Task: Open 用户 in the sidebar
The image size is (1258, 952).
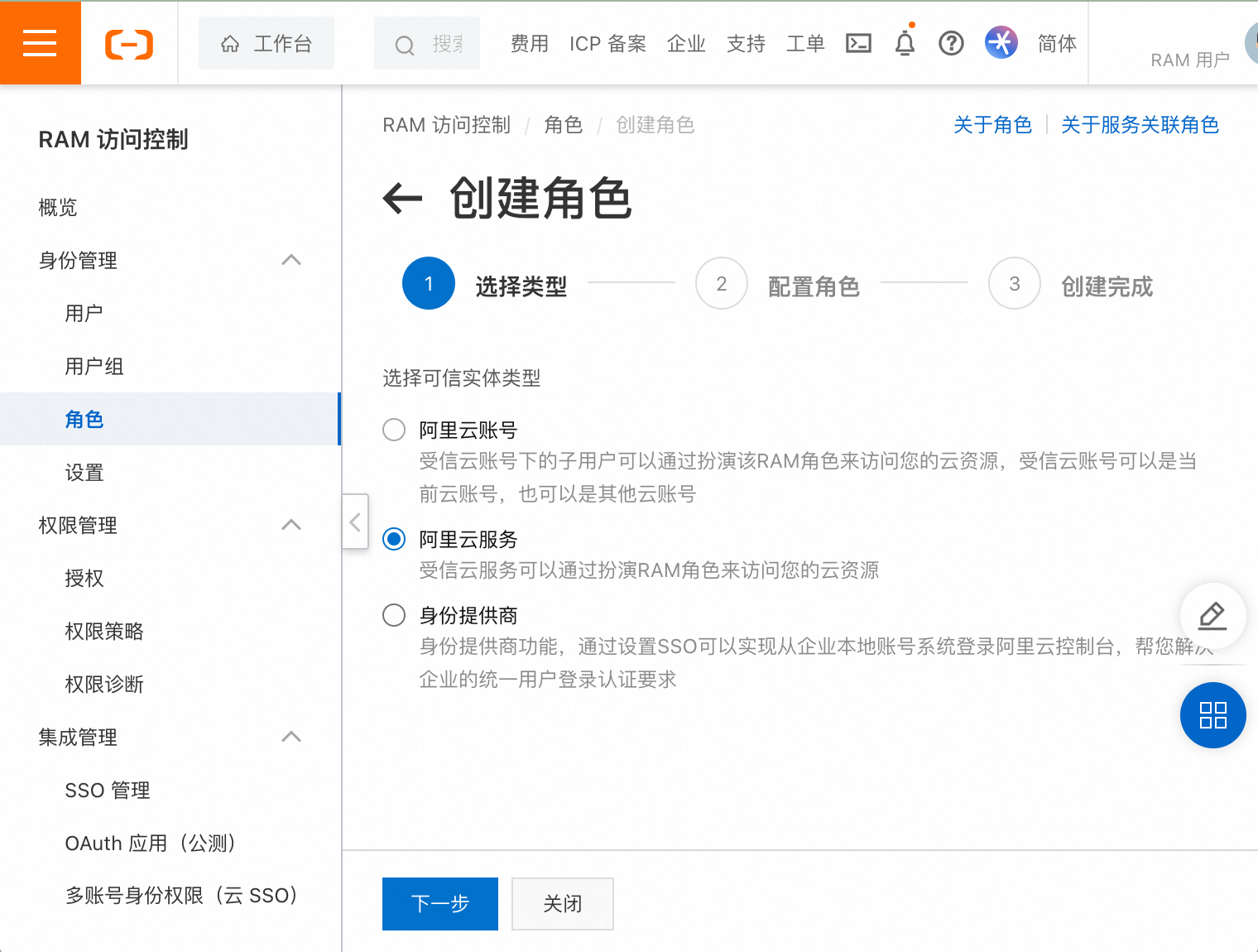Action: tap(84, 313)
